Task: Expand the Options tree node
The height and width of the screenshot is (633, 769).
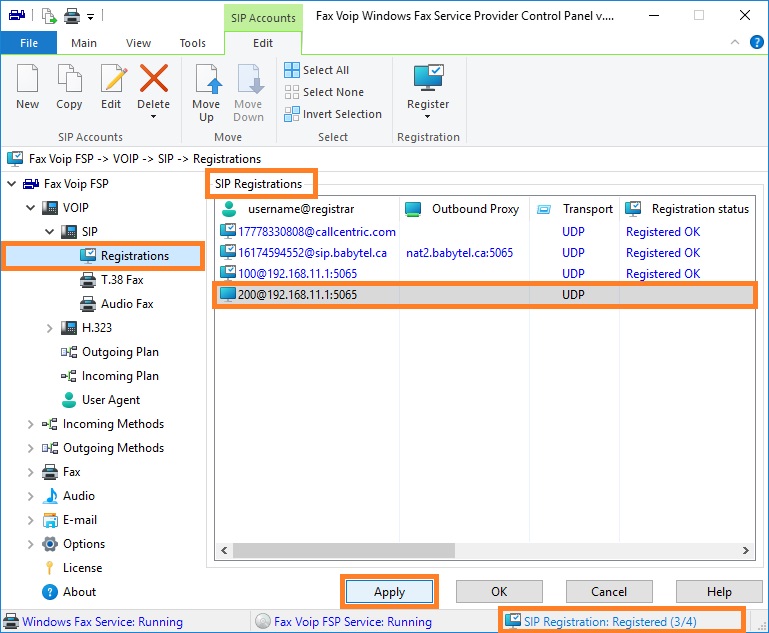Action: click(x=30, y=544)
